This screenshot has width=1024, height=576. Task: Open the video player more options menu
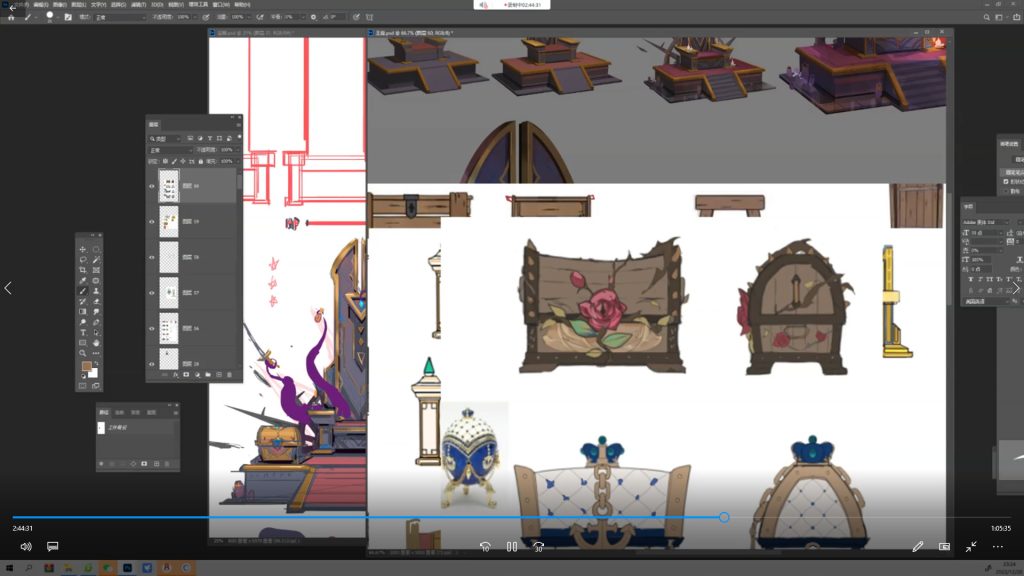tap(997, 547)
